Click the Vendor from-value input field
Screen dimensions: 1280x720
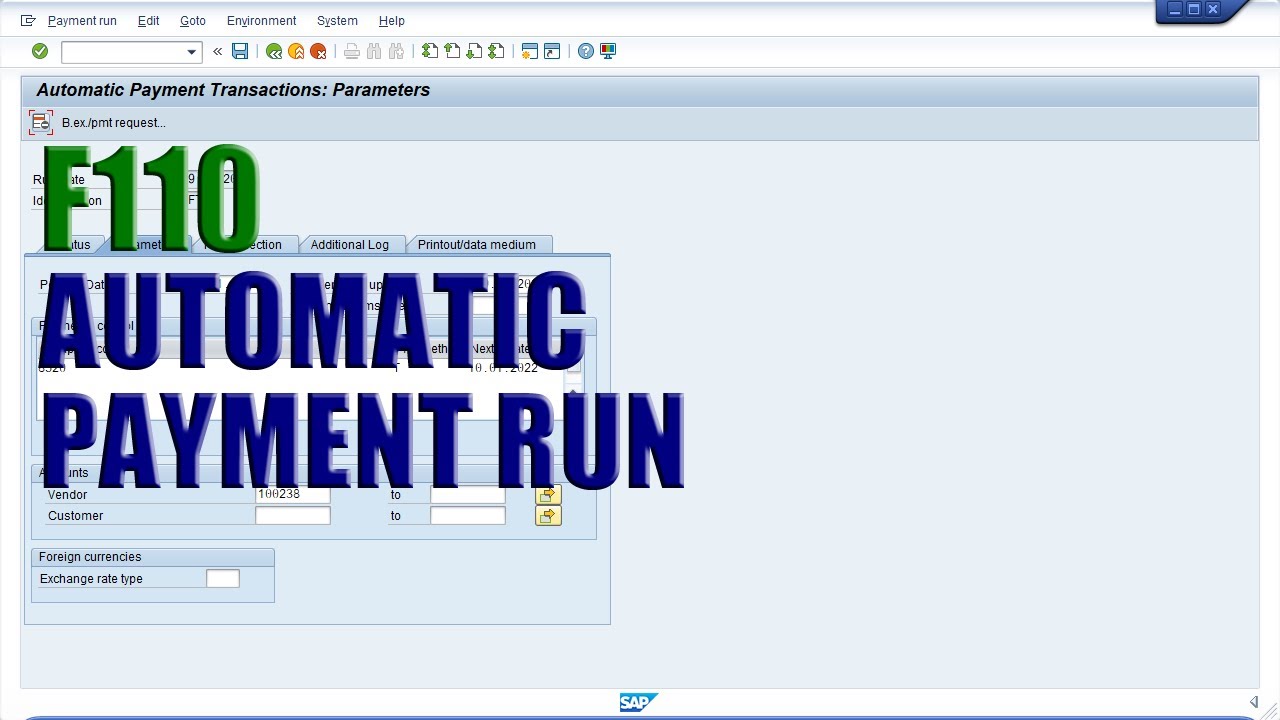point(293,495)
